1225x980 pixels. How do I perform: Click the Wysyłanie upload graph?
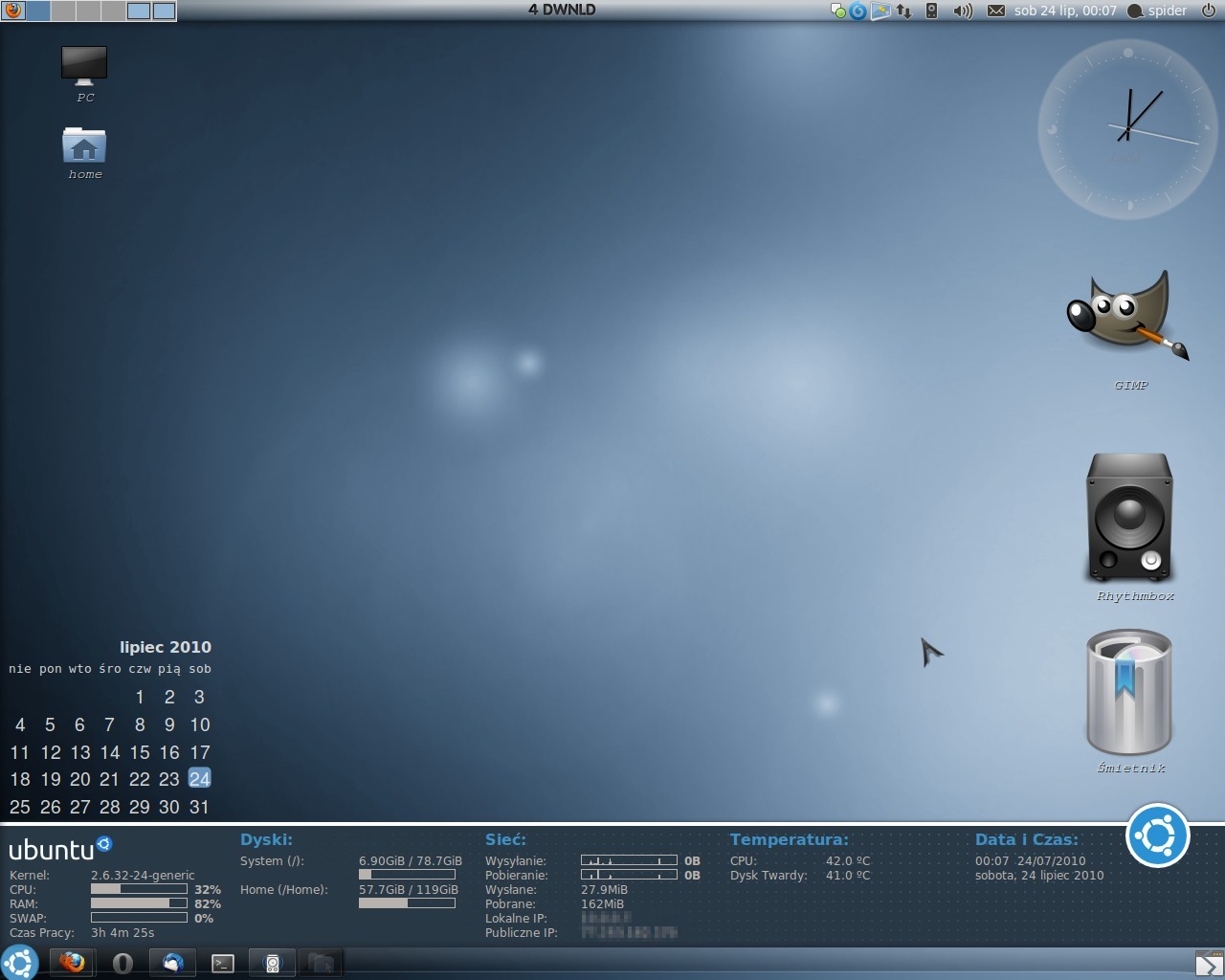[629, 860]
